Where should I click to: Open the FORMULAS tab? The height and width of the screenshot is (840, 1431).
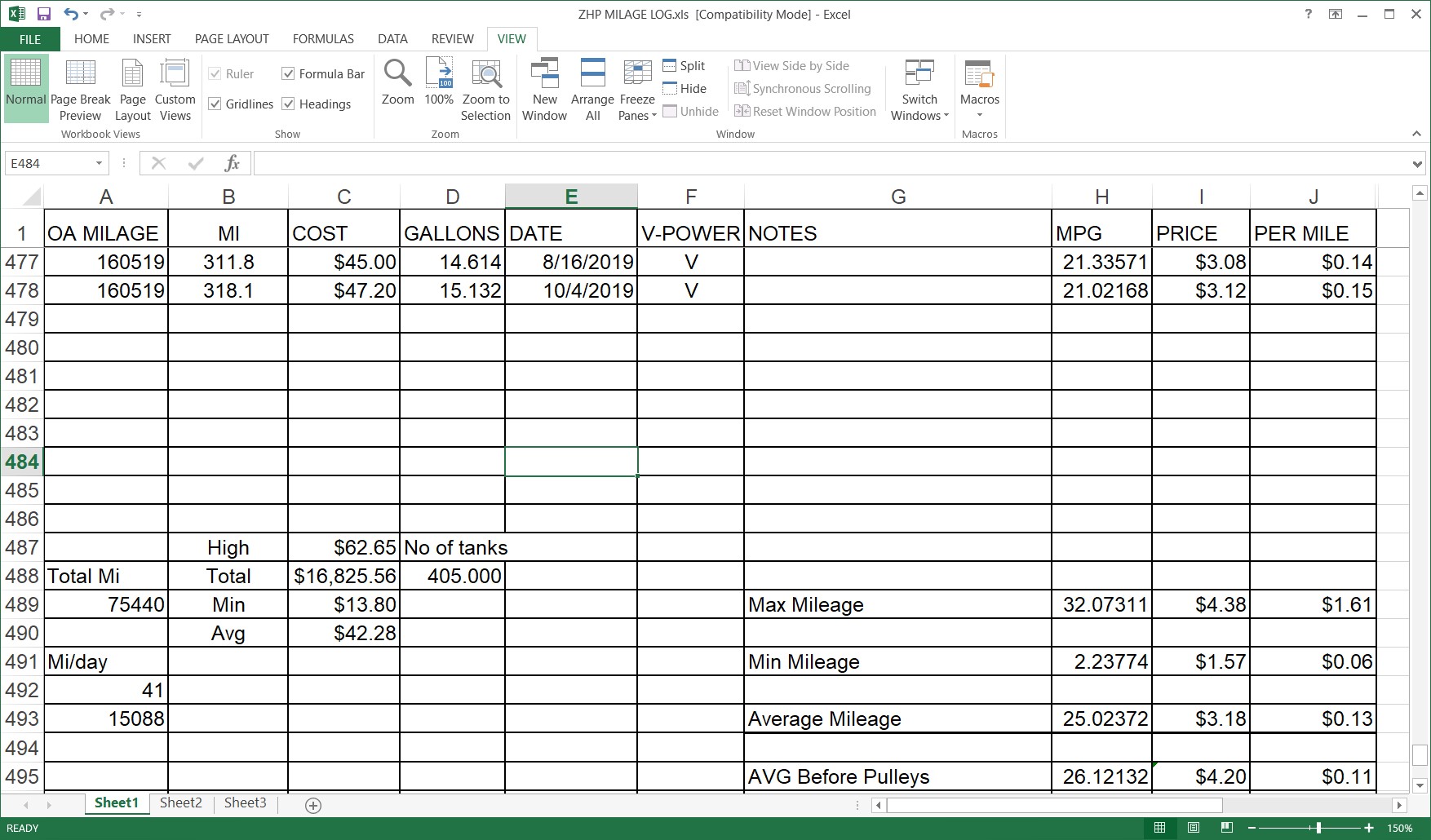(x=323, y=39)
